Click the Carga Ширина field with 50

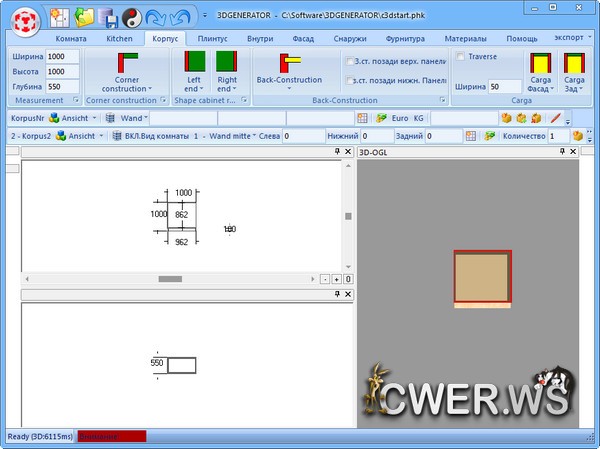505,87
